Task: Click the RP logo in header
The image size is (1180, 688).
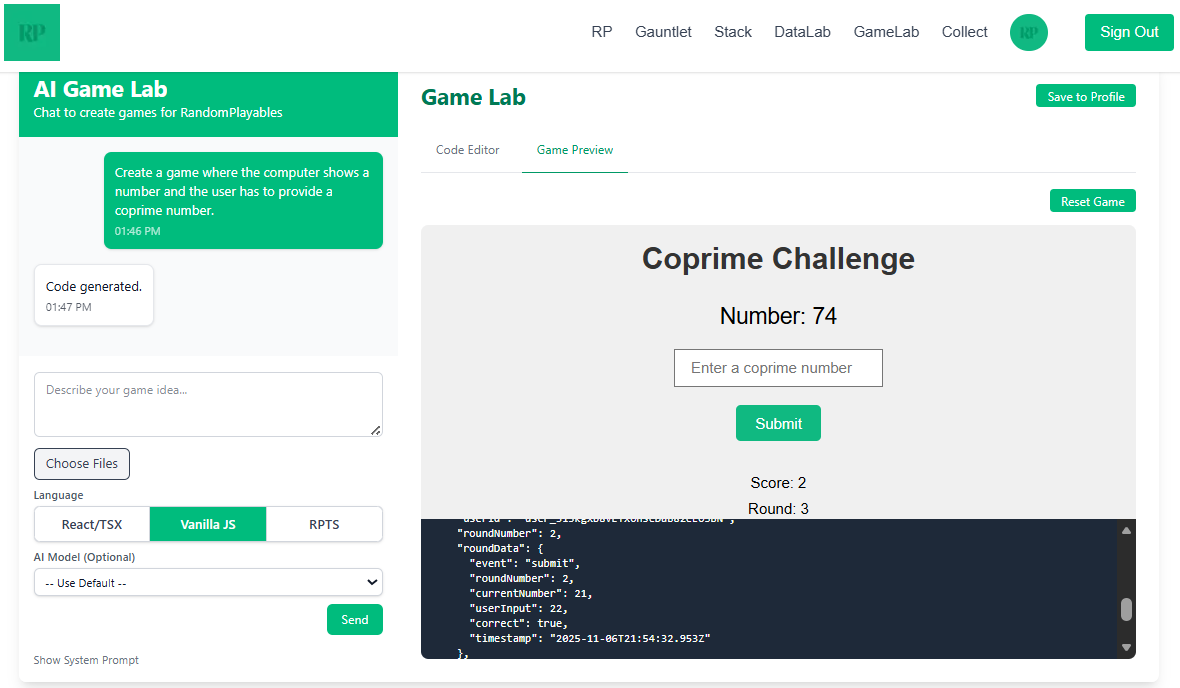Action: (x=32, y=32)
